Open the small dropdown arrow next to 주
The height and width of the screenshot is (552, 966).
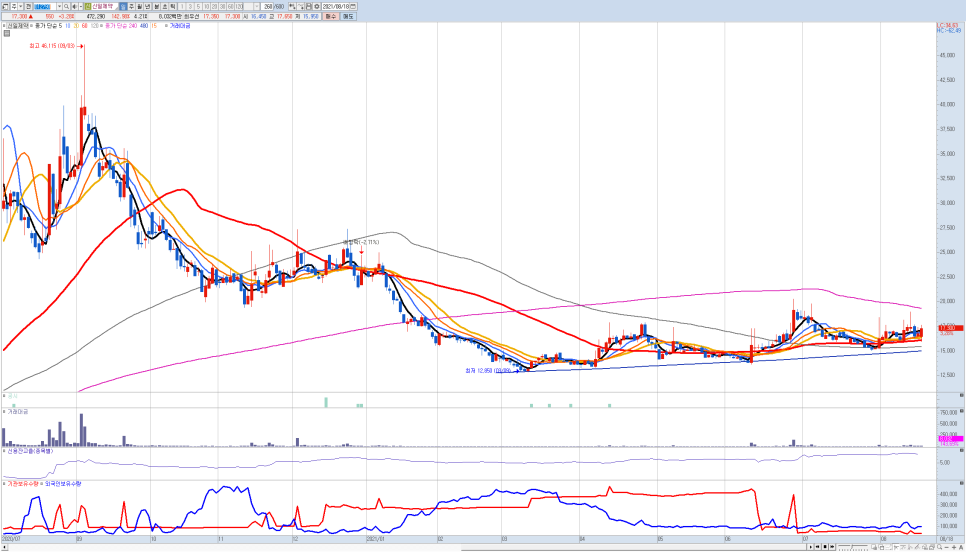coord(21,6)
